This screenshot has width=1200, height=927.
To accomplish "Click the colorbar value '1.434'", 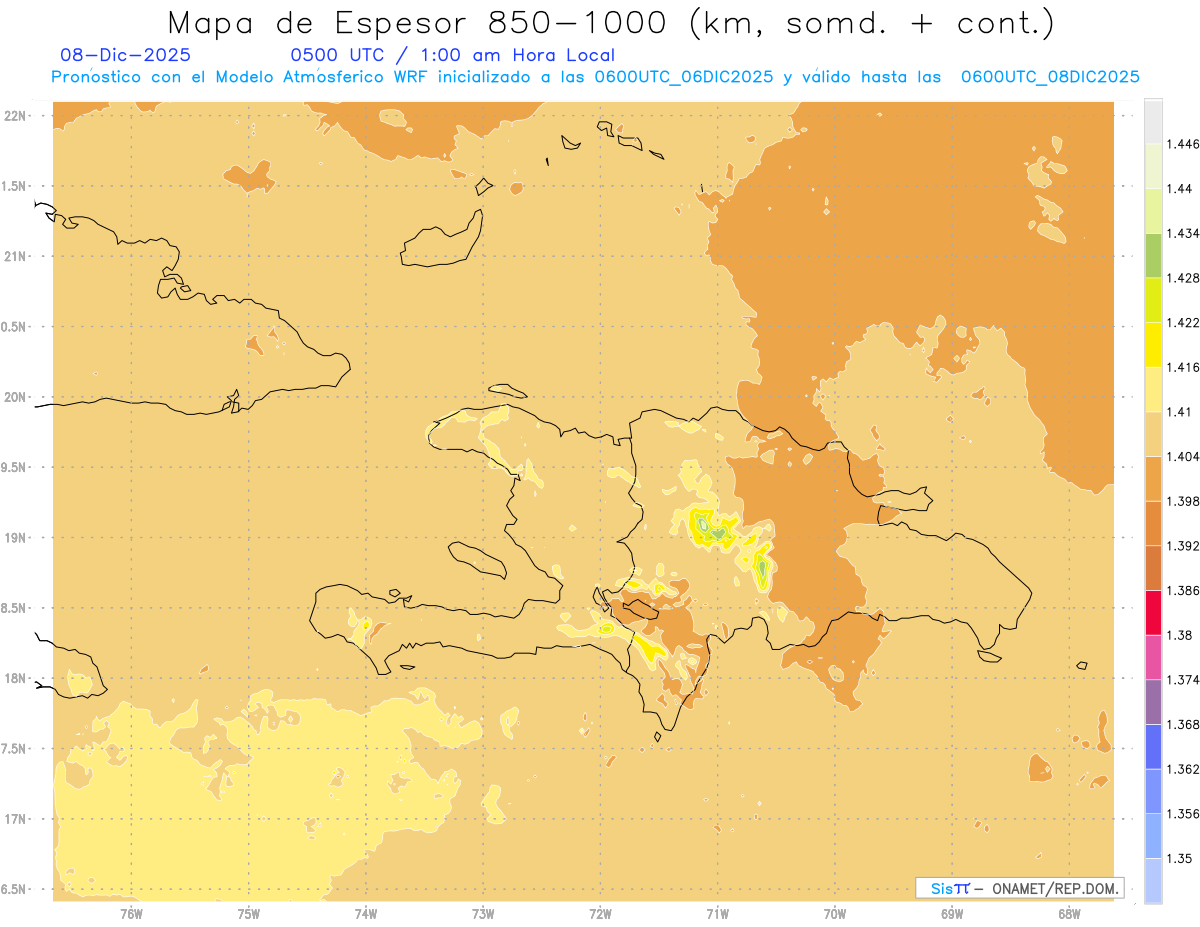I will [x=1183, y=233].
